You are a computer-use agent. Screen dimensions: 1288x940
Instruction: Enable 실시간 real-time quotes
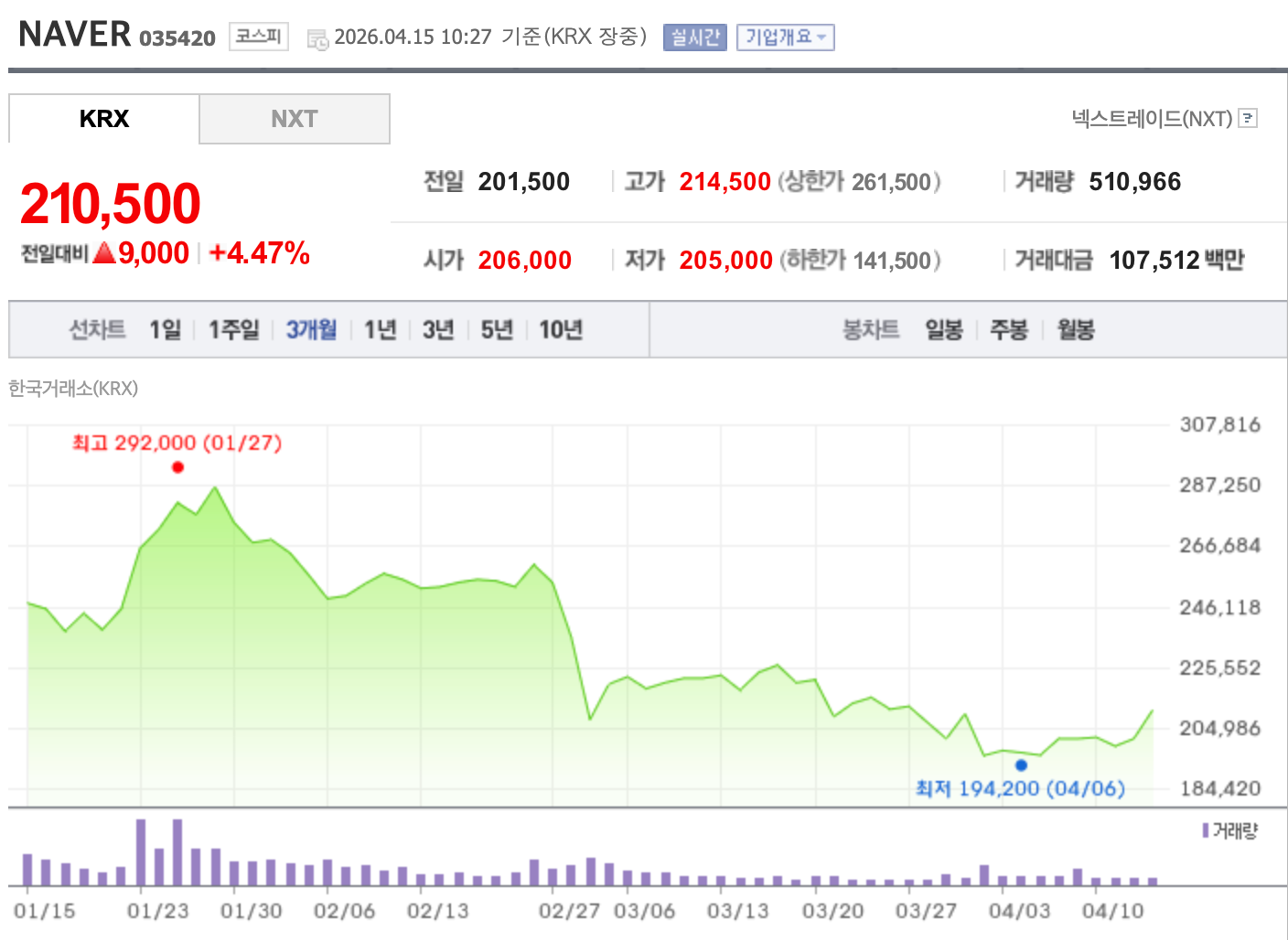pos(694,37)
